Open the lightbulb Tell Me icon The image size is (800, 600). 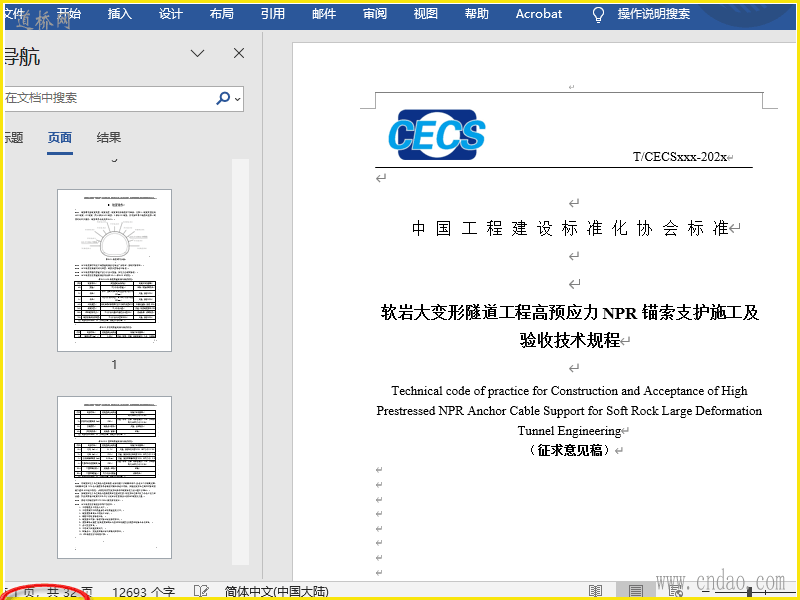(598, 15)
